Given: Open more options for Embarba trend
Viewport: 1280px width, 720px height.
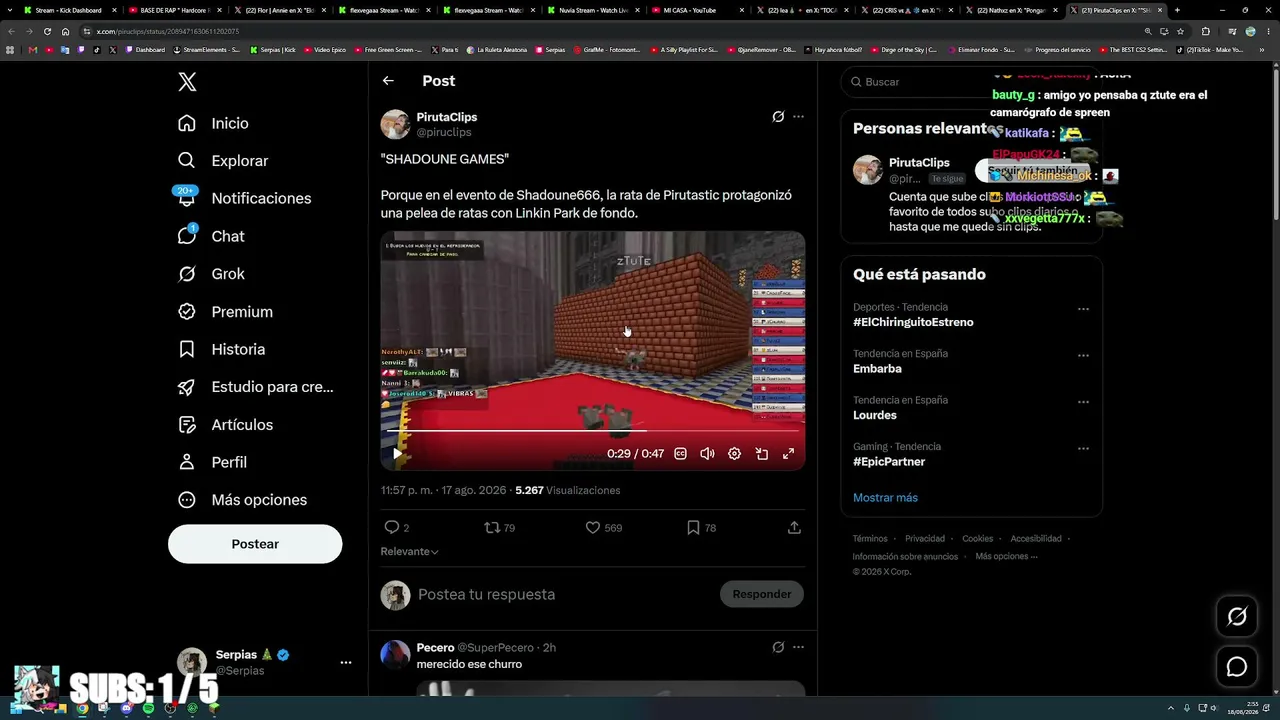Looking at the screenshot, I should click(x=1083, y=356).
